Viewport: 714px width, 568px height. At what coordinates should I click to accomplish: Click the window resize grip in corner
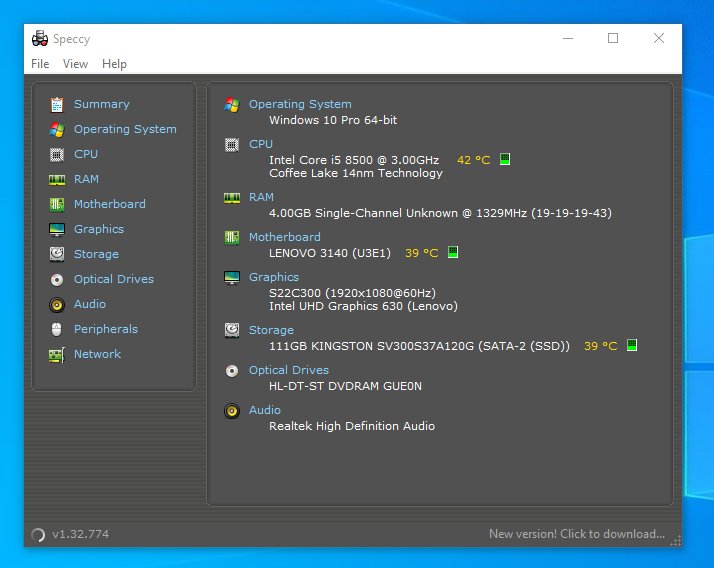(x=676, y=541)
